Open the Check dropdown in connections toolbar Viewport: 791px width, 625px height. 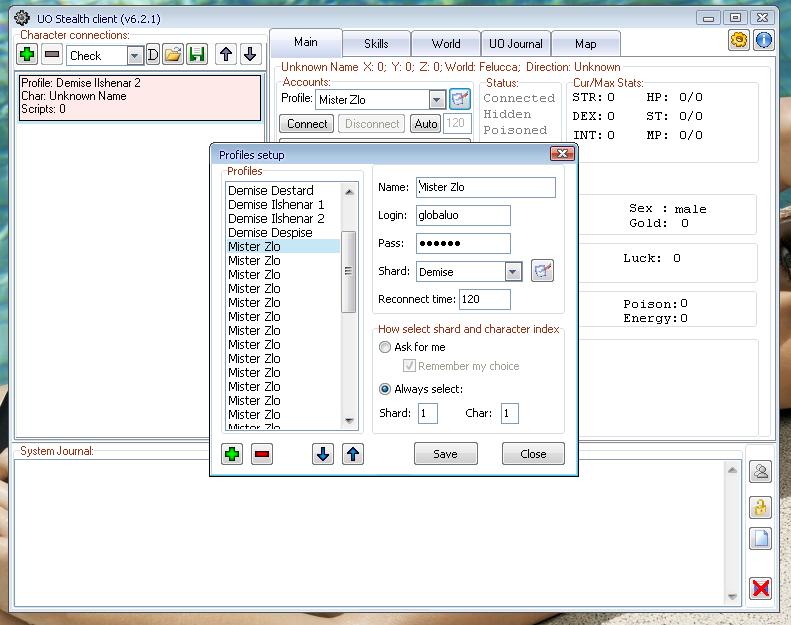tap(135, 55)
